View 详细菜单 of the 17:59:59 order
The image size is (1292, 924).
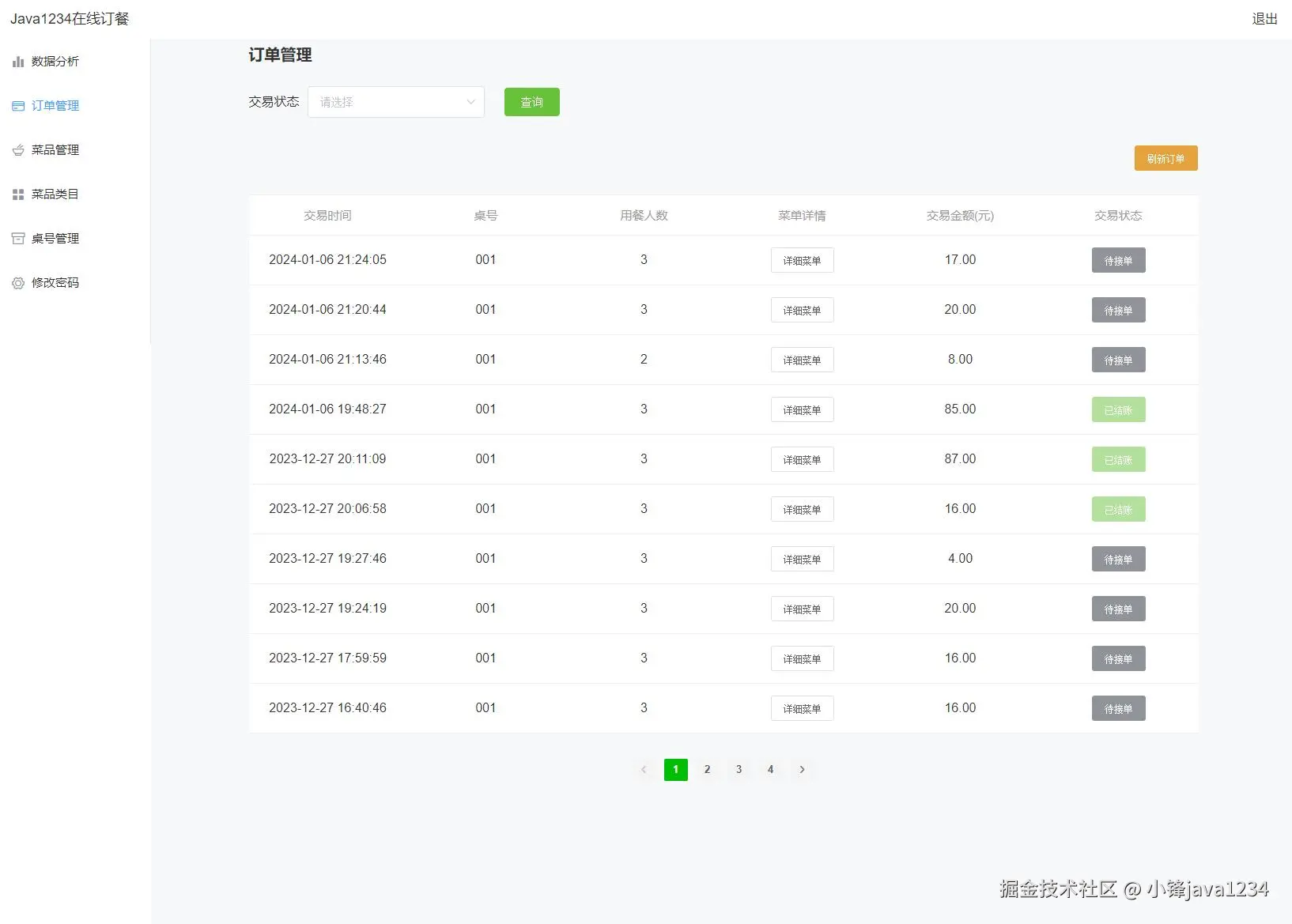(x=802, y=658)
